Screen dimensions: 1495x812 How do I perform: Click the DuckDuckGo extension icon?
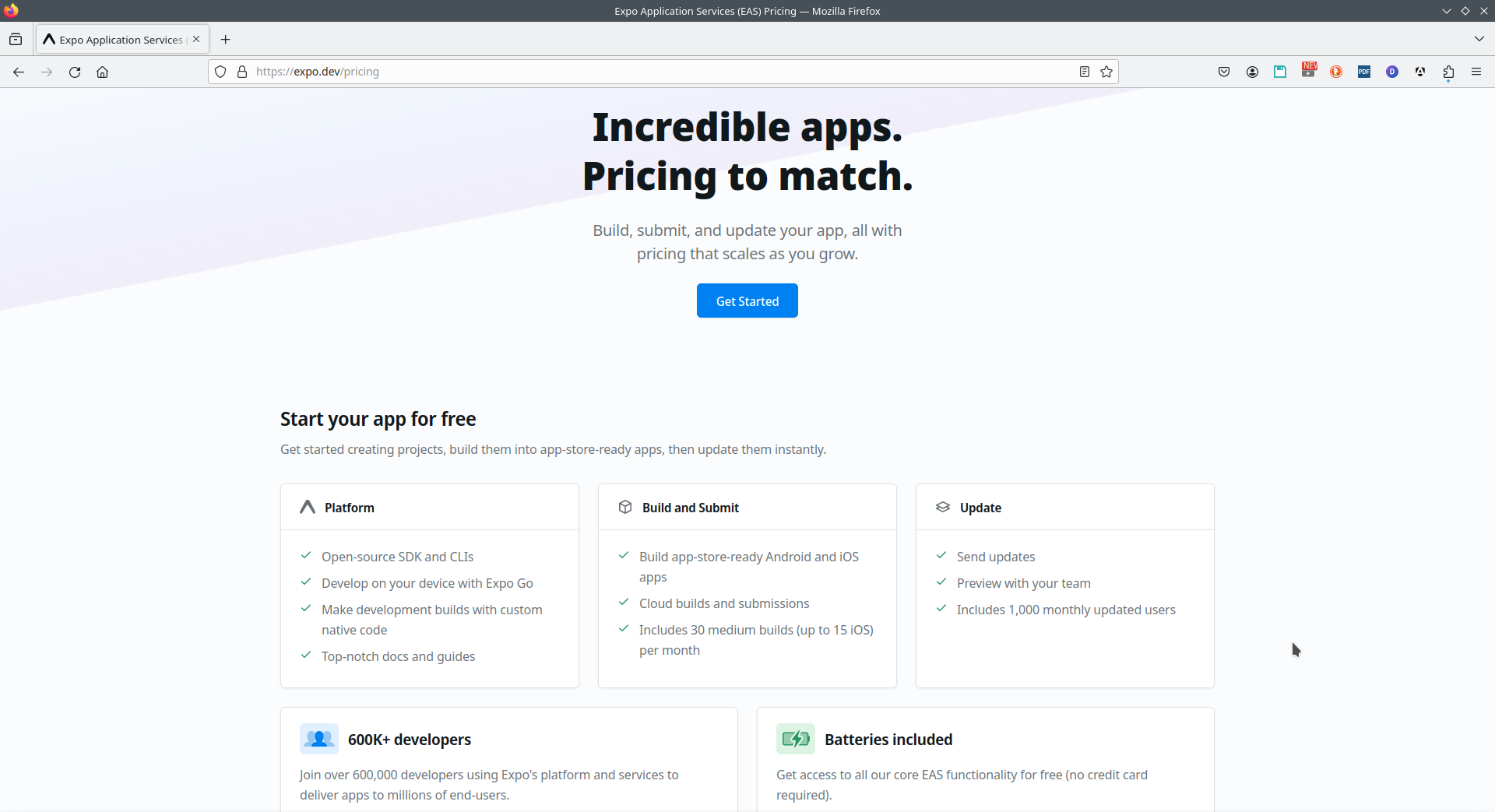[1336, 72]
